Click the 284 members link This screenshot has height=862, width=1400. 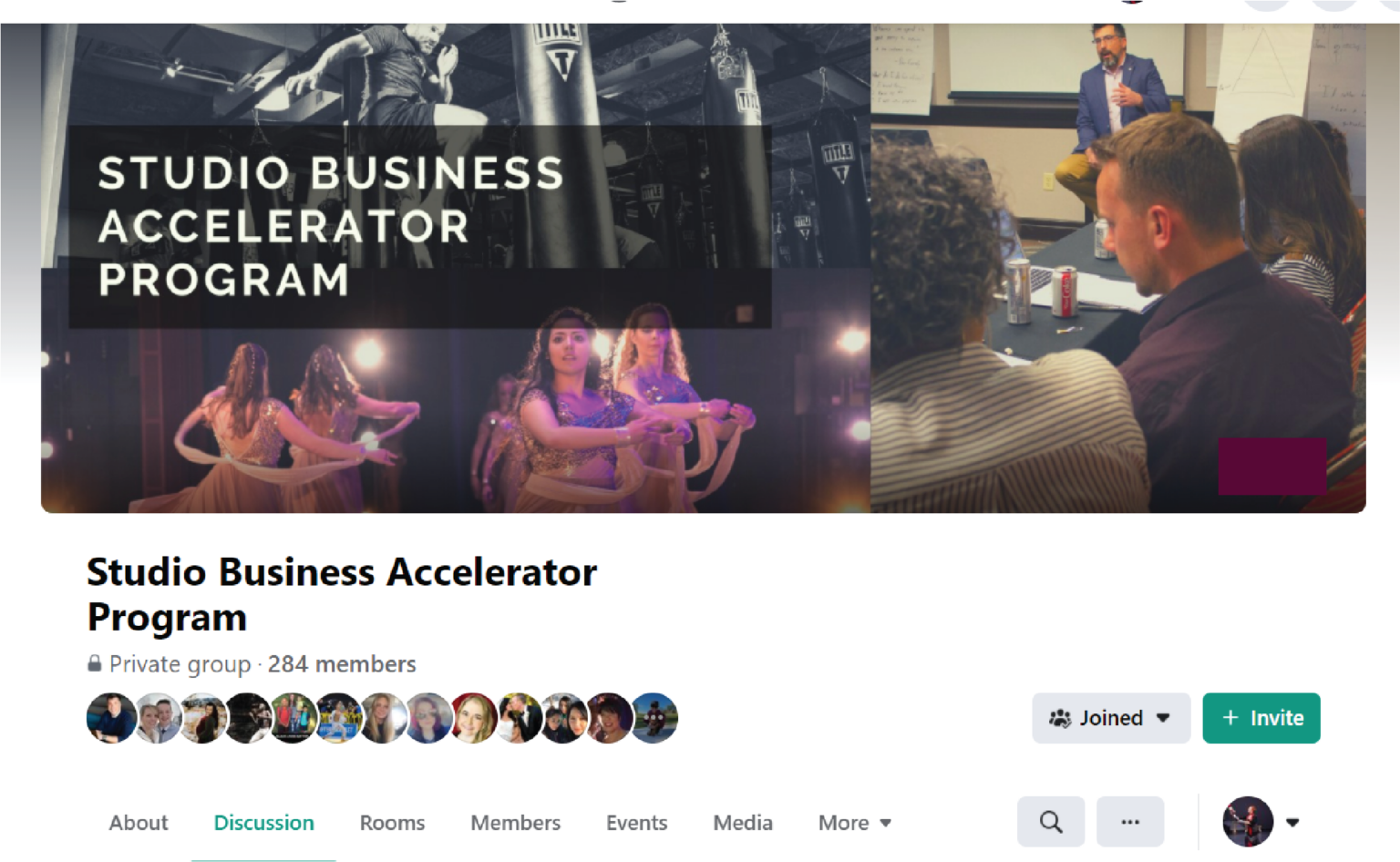click(342, 664)
